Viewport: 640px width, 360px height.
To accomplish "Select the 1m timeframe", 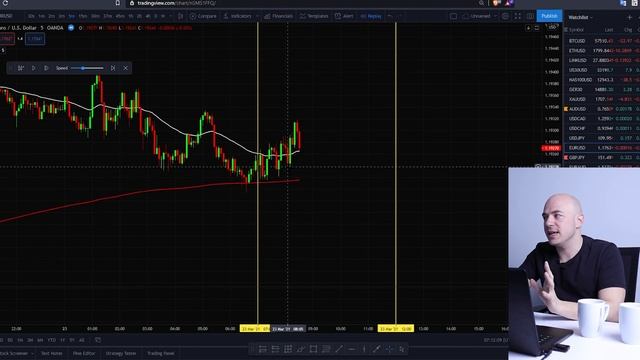I will click(x=42, y=16).
